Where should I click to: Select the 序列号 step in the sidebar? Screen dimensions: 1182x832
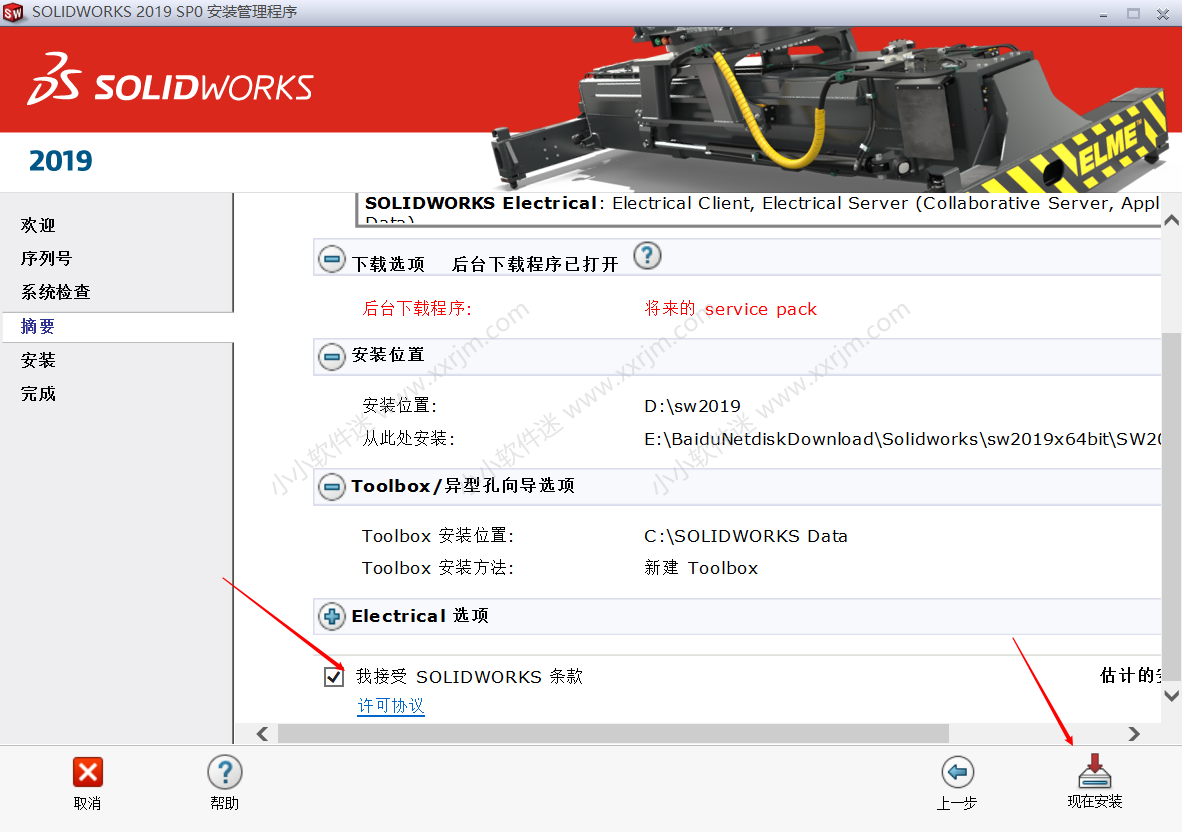[46, 258]
